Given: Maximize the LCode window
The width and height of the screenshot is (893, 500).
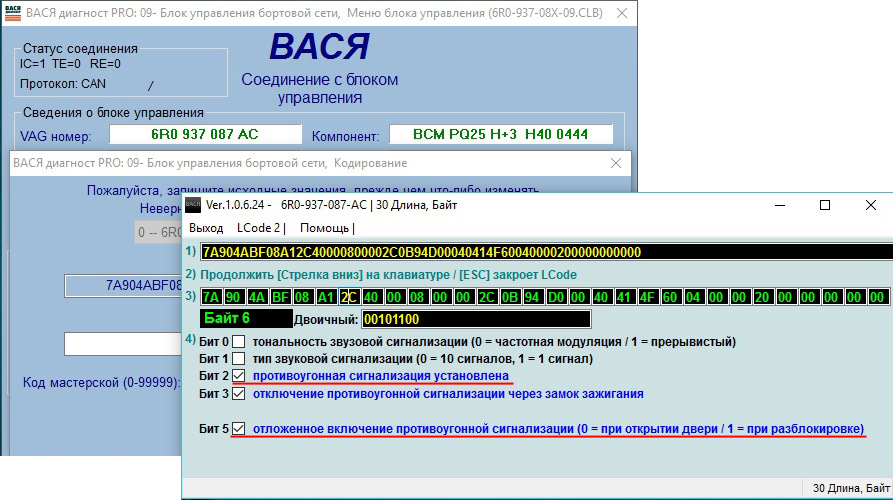Looking at the screenshot, I should pyautogui.click(x=825, y=205).
